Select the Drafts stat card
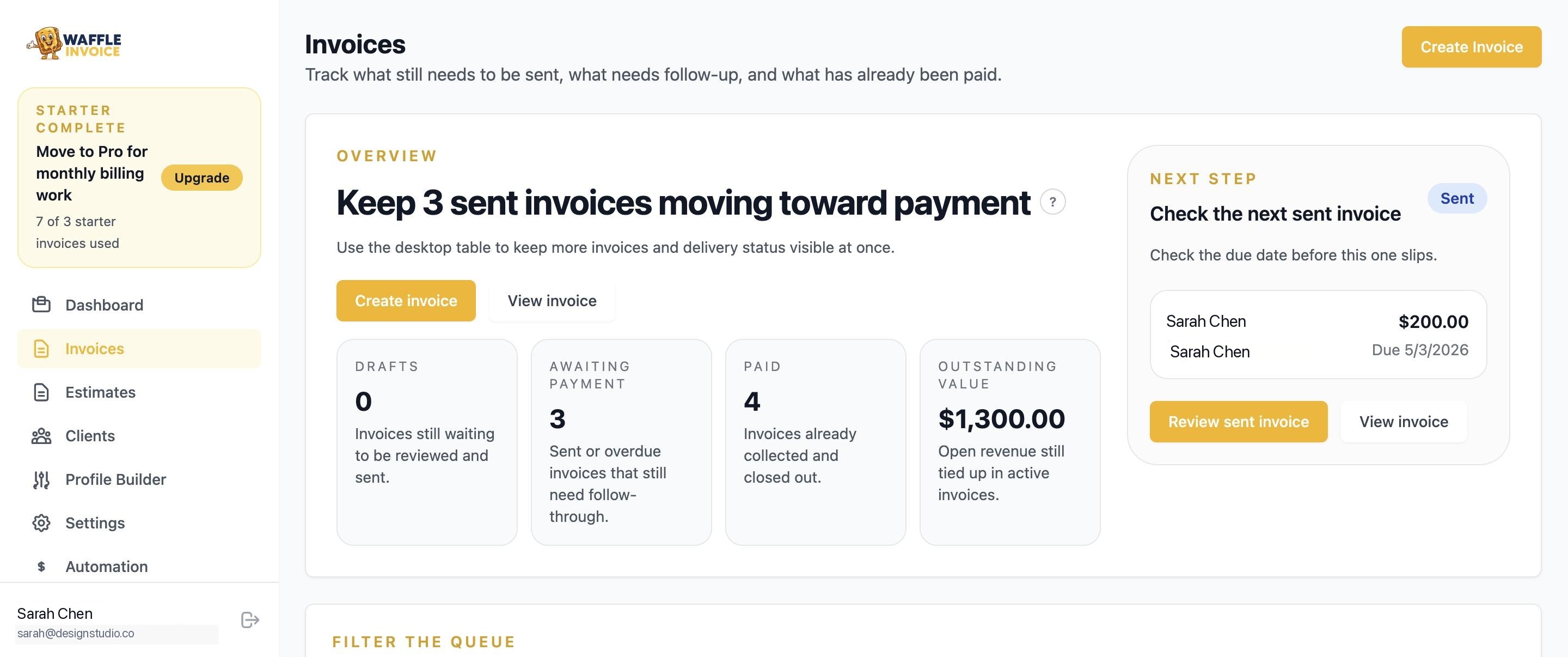Screen dimensions: 1568x657 (x=427, y=441)
